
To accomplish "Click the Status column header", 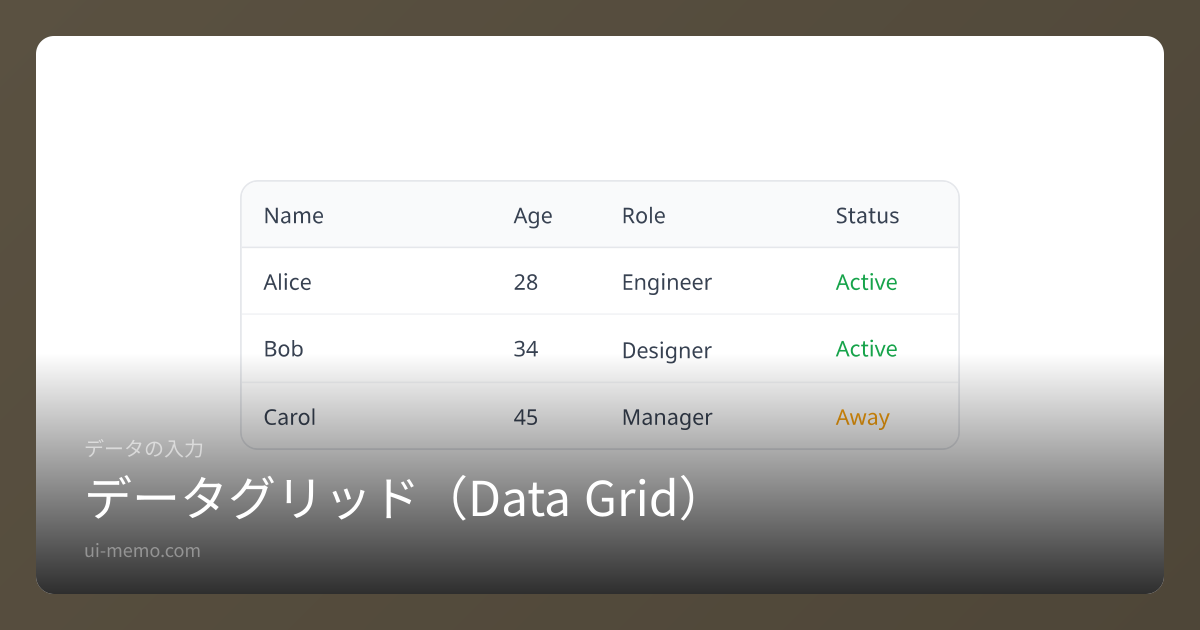I will click(867, 216).
